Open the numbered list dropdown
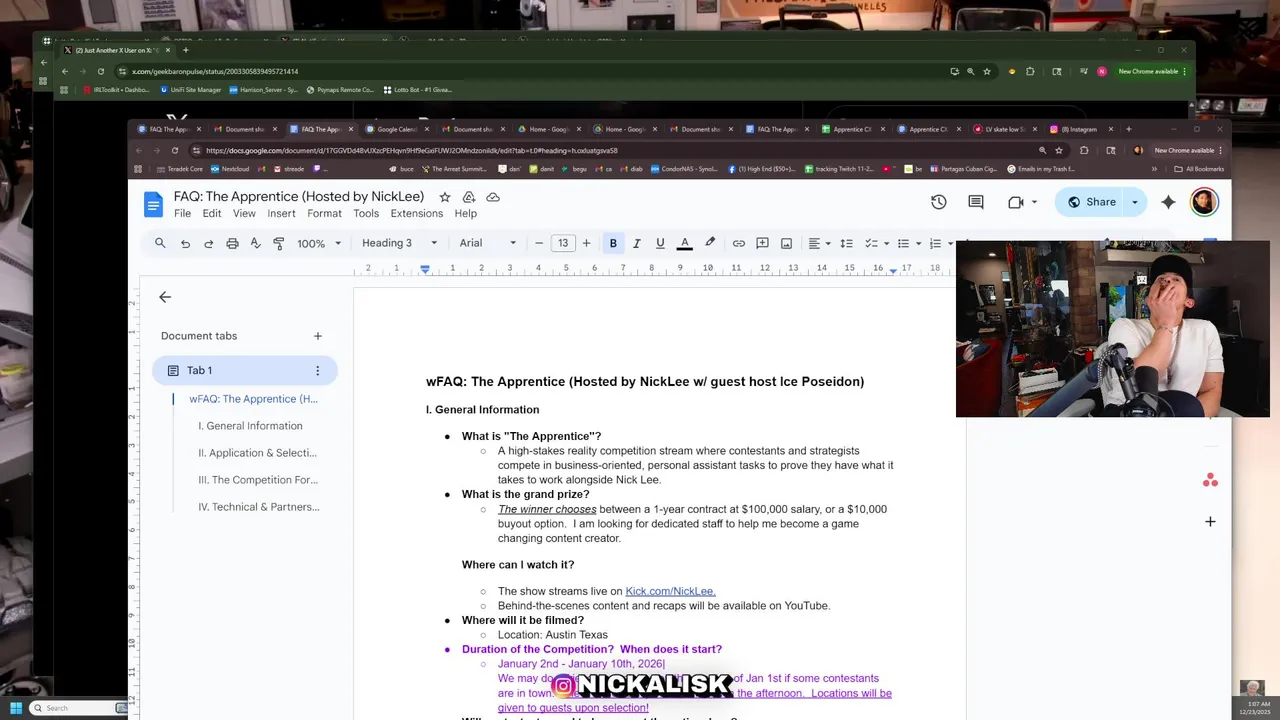Image resolution: width=1280 pixels, height=720 pixels. pos(940,243)
